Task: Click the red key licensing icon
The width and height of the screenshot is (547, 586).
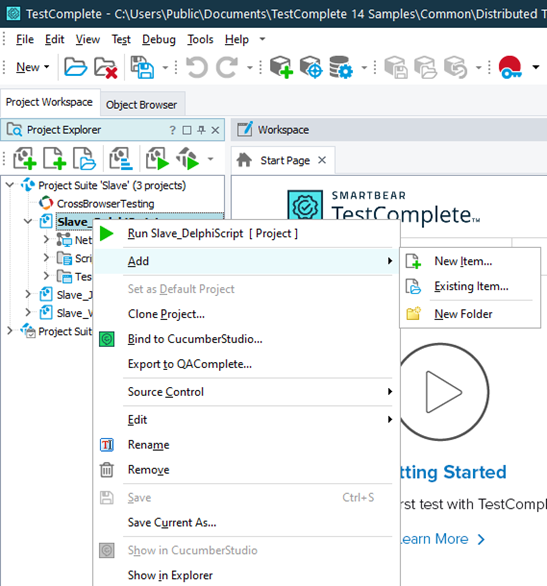Action: 510,67
